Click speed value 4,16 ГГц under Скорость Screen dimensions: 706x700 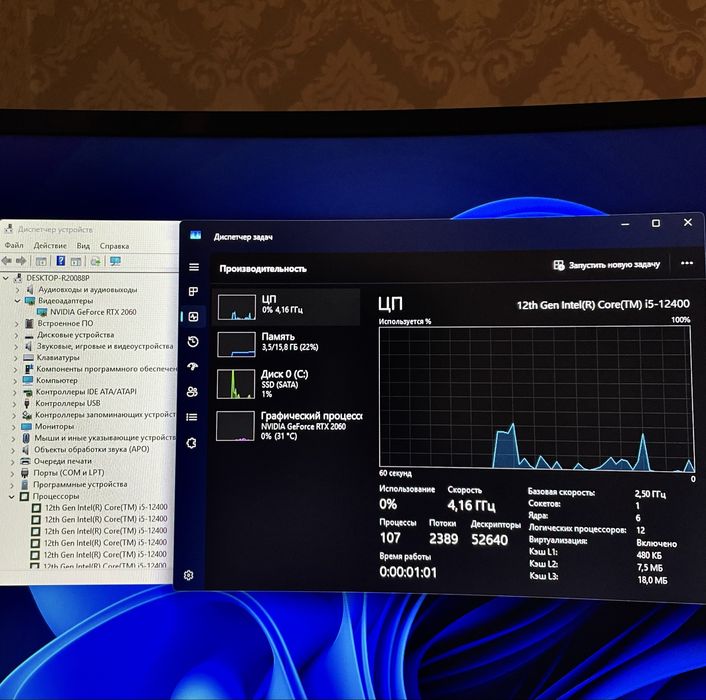click(471, 506)
